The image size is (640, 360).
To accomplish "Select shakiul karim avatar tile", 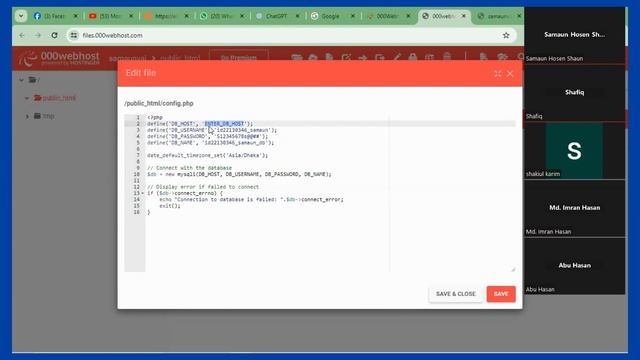I will (574, 151).
